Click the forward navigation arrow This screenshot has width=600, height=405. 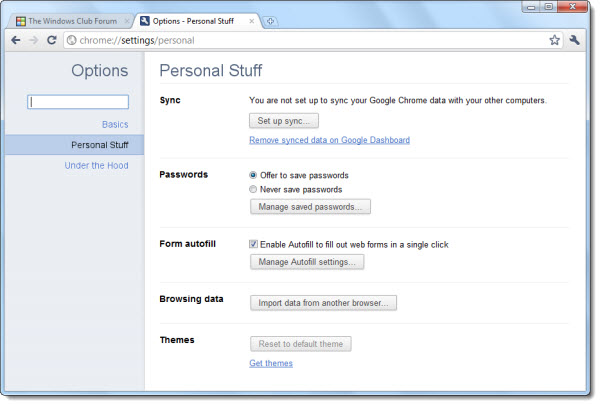pos(34,40)
